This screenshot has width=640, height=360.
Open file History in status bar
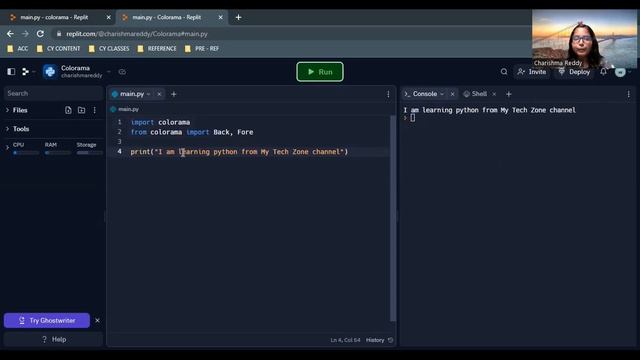tap(379, 340)
